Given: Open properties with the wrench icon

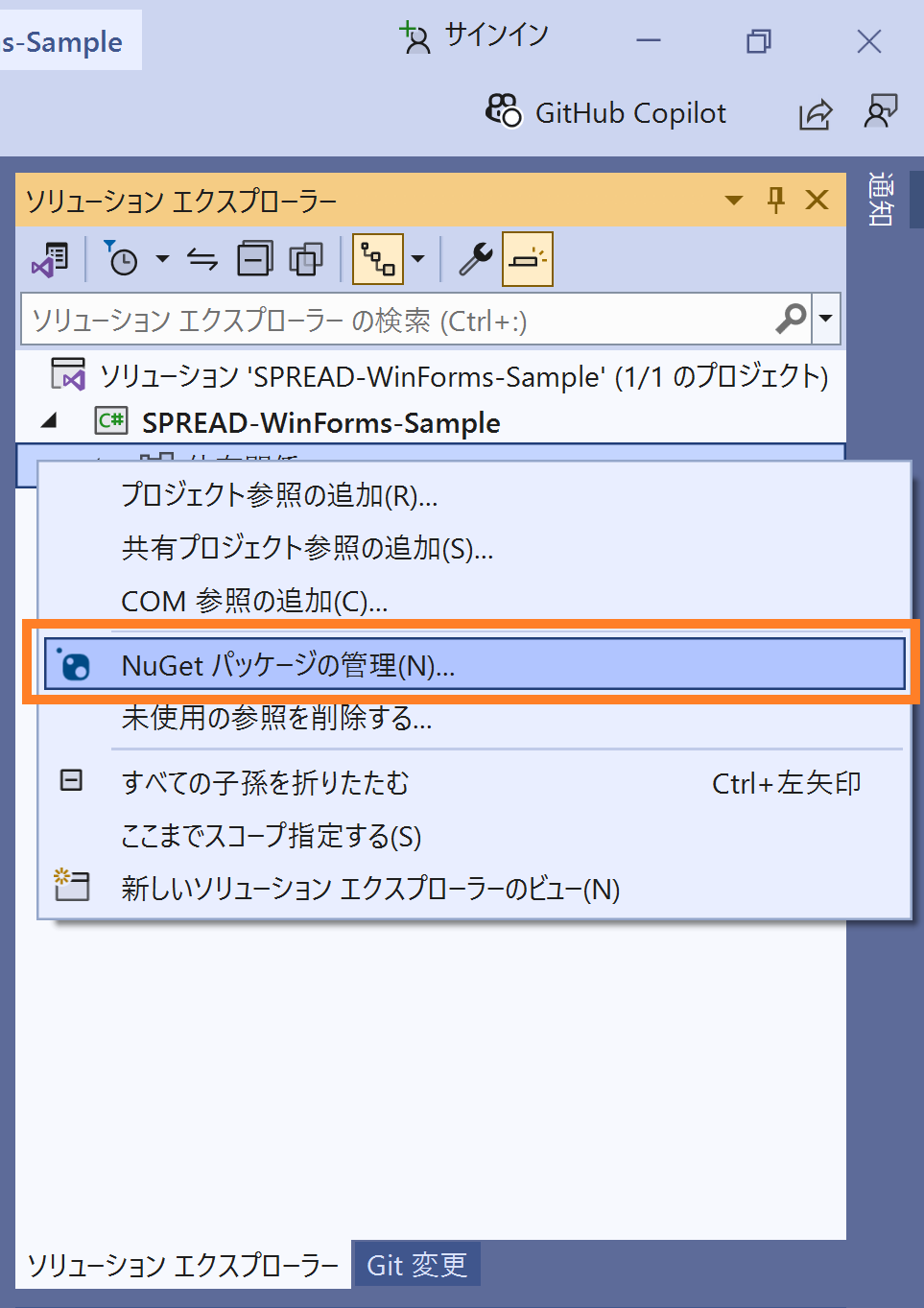Looking at the screenshot, I should pyautogui.click(x=475, y=259).
